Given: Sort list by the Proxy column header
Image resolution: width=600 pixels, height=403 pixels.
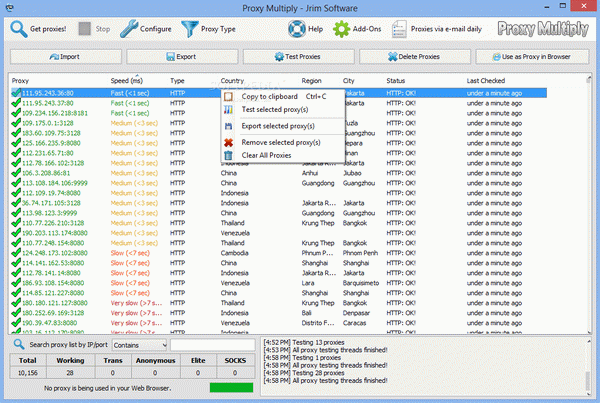Looking at the screenshot, I should tap(20, 81).
